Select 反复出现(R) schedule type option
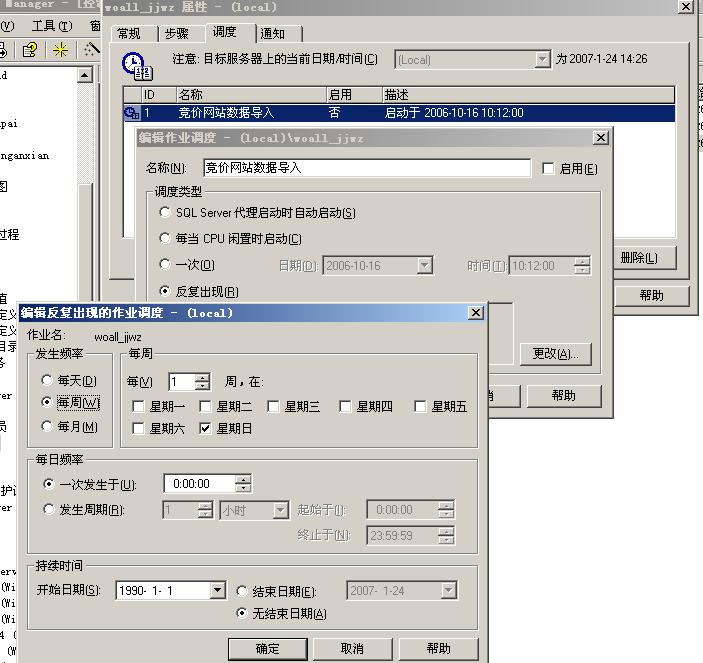Screen dimensions: 703x663 click(x=165, y=291)
